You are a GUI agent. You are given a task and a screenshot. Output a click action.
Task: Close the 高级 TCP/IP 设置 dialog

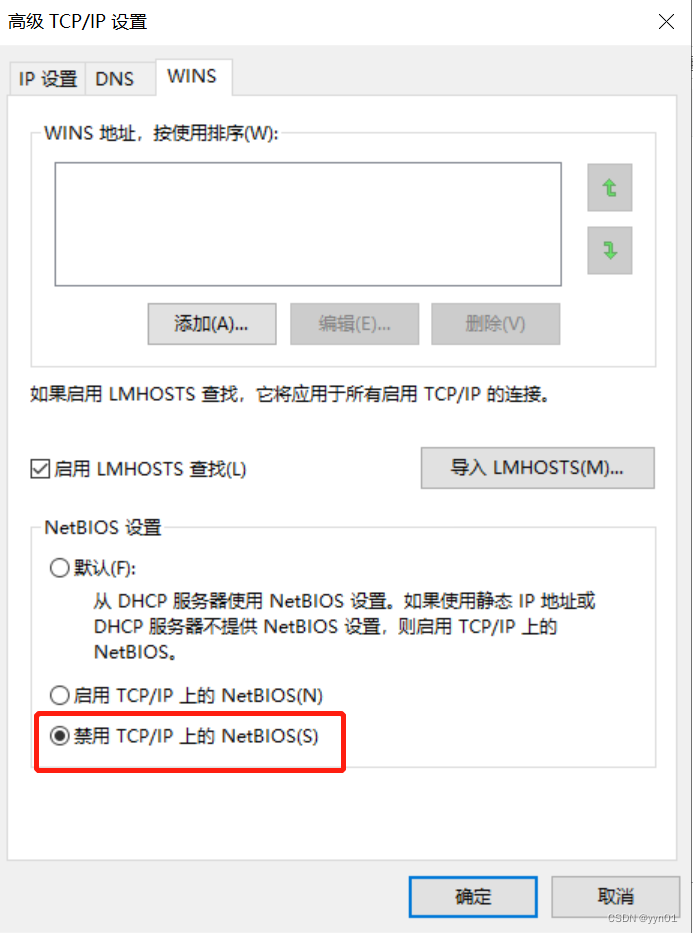tap(666, 22)
